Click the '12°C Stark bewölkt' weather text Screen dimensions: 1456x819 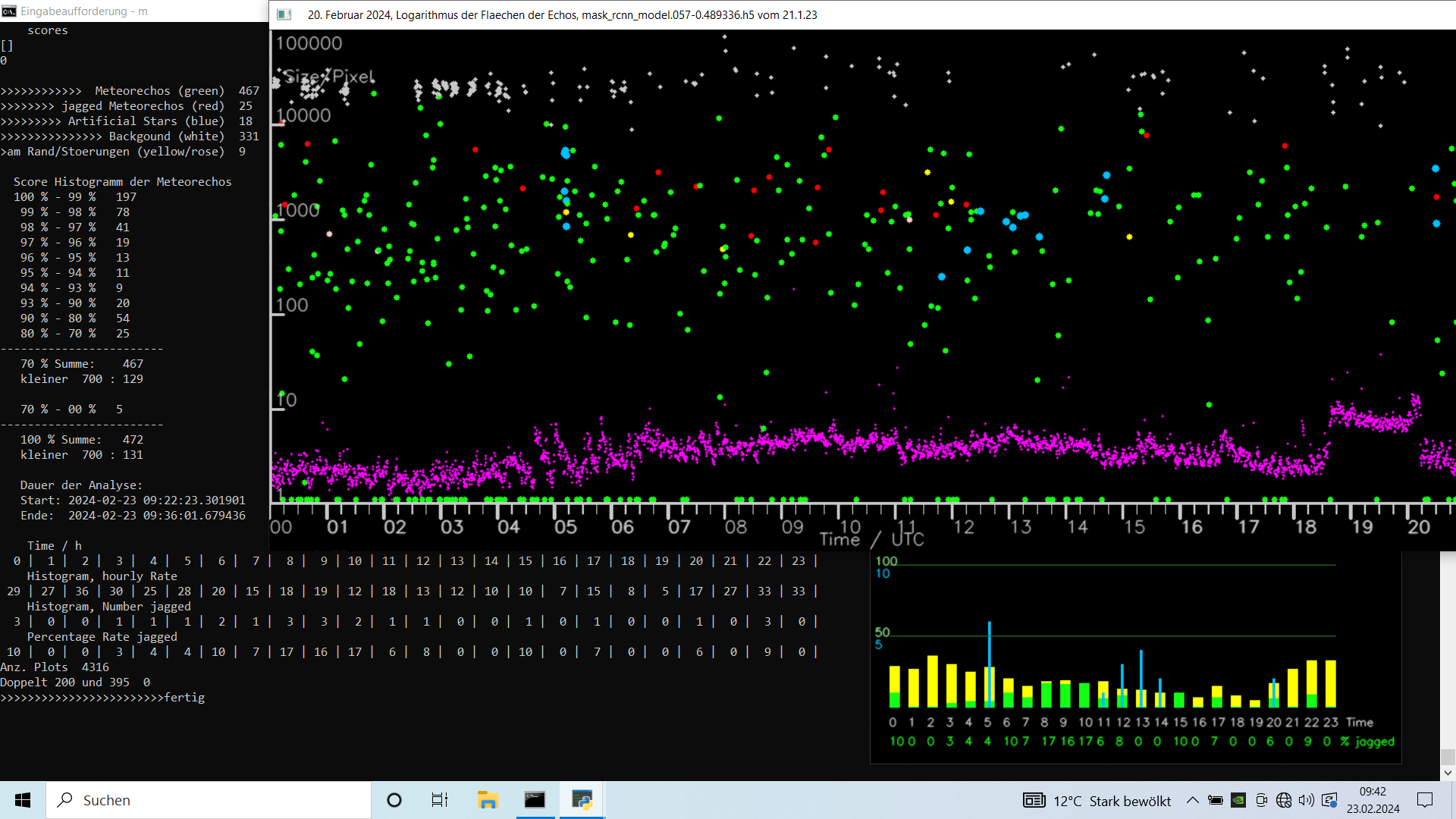[x=1112, y=801]
